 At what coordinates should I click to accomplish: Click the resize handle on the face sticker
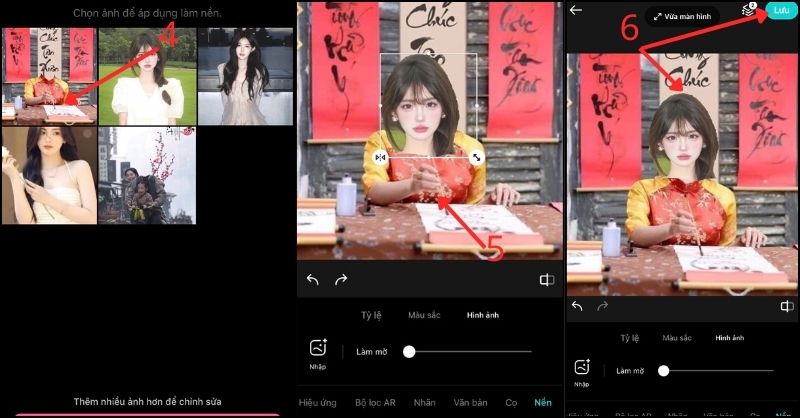pos(477,158)
